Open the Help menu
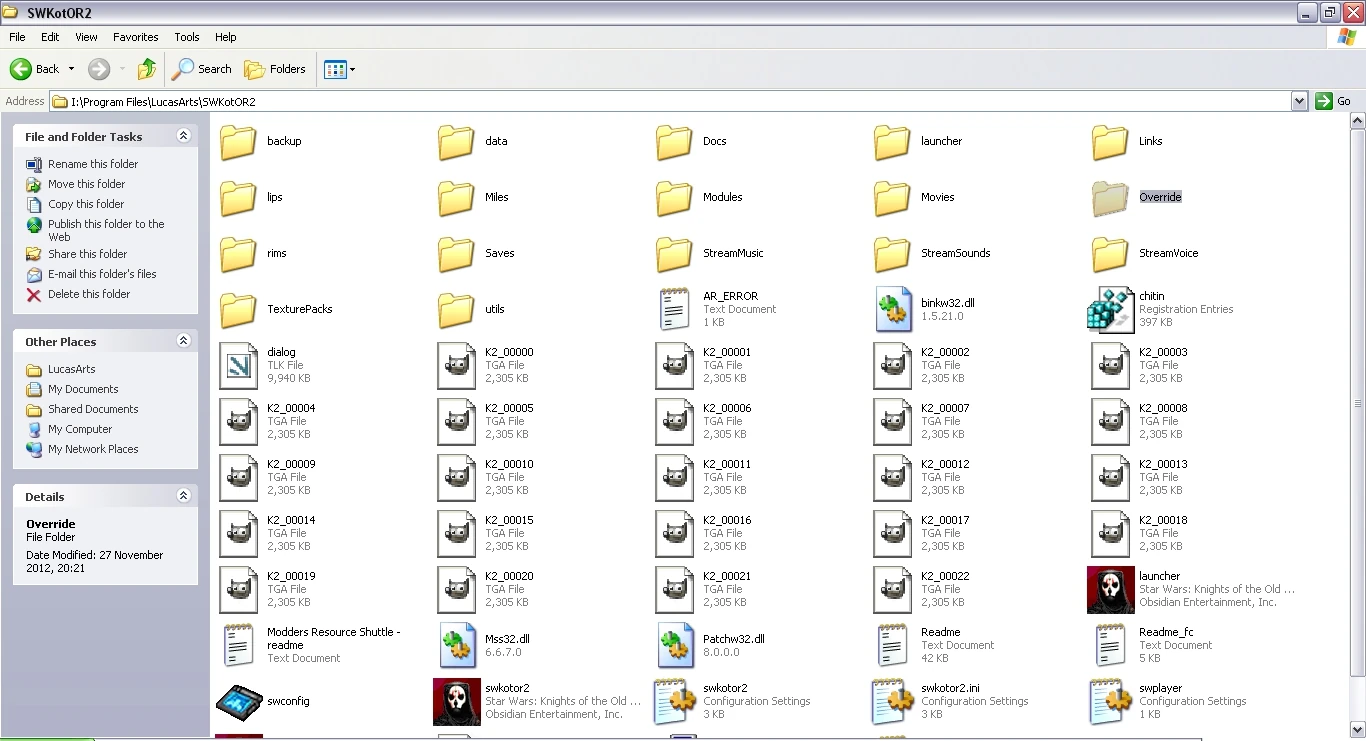This screenshot has height=741, width=1366. click(x=226, y=37)
